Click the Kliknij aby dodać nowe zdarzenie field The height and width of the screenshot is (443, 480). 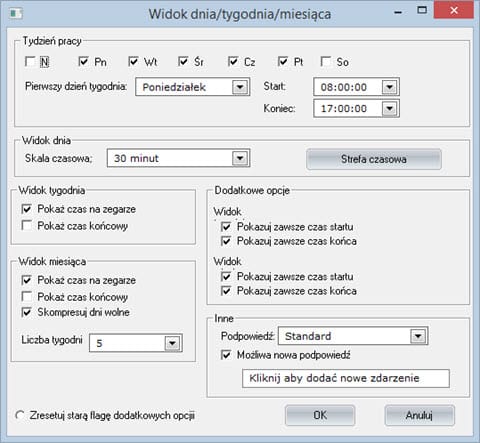click(x=346, y=378)
